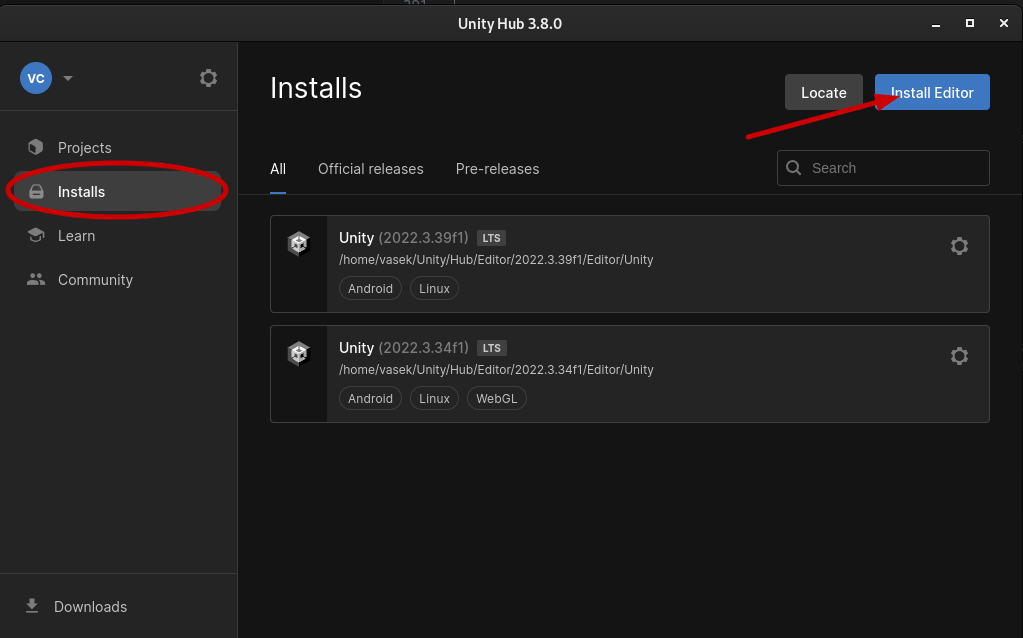This screenshot has height=638, width=1023.
Task: Expand the account dropdown arrow
Action: (68, 78)
